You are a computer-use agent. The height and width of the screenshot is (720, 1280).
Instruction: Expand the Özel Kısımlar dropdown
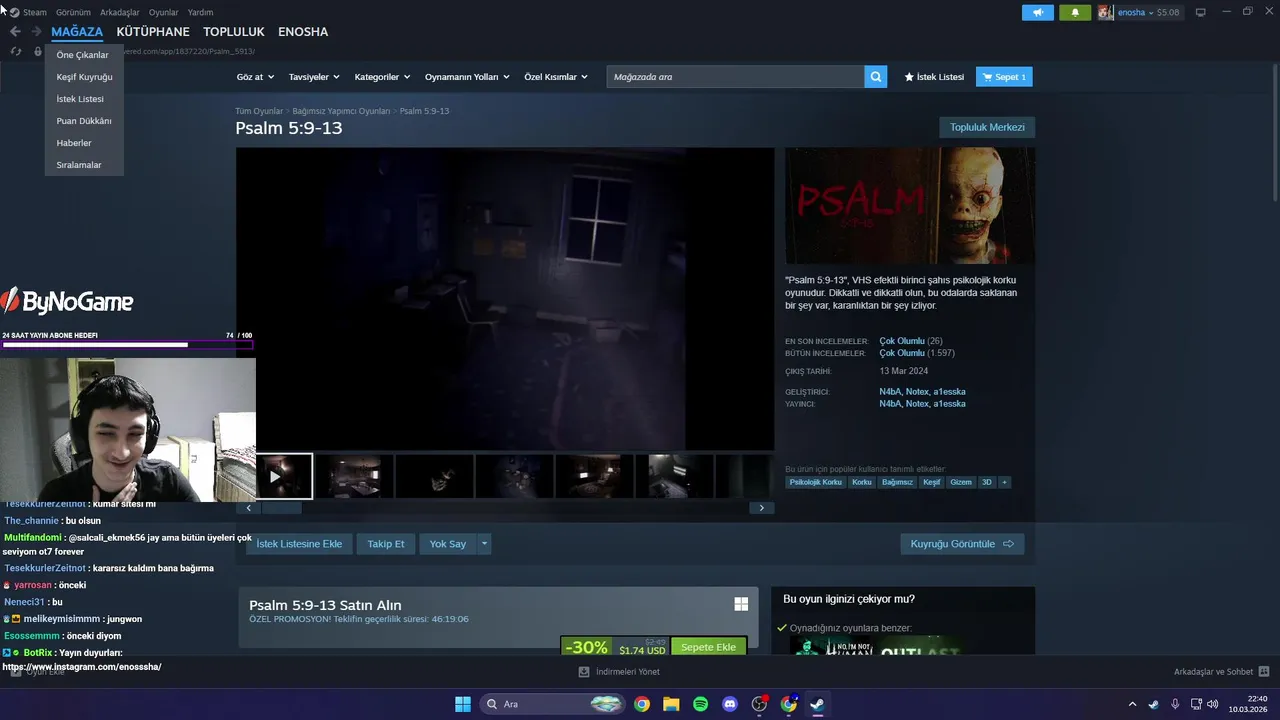[557, 77]
